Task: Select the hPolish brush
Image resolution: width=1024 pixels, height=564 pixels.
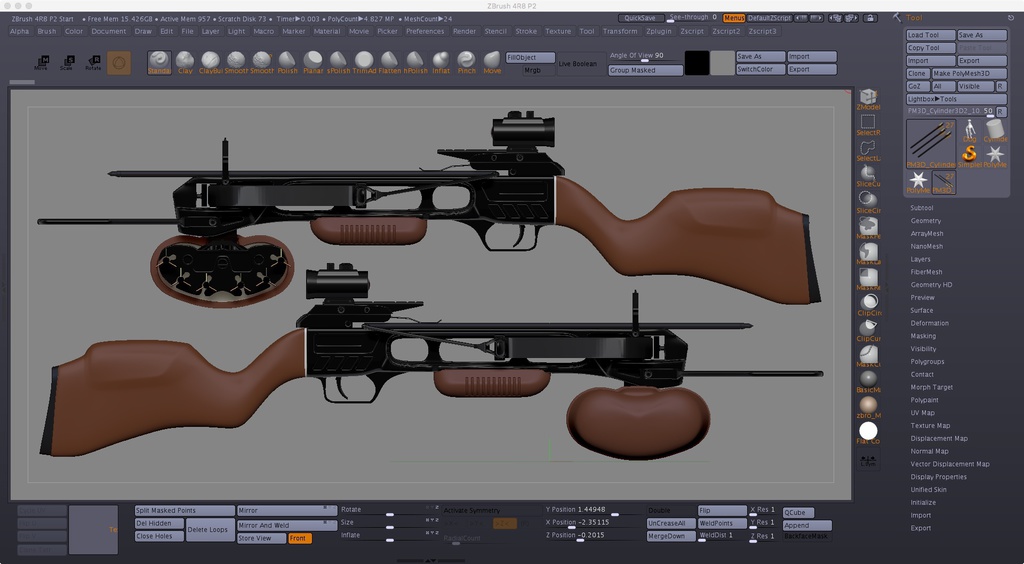Action: (x=415, y=63)
